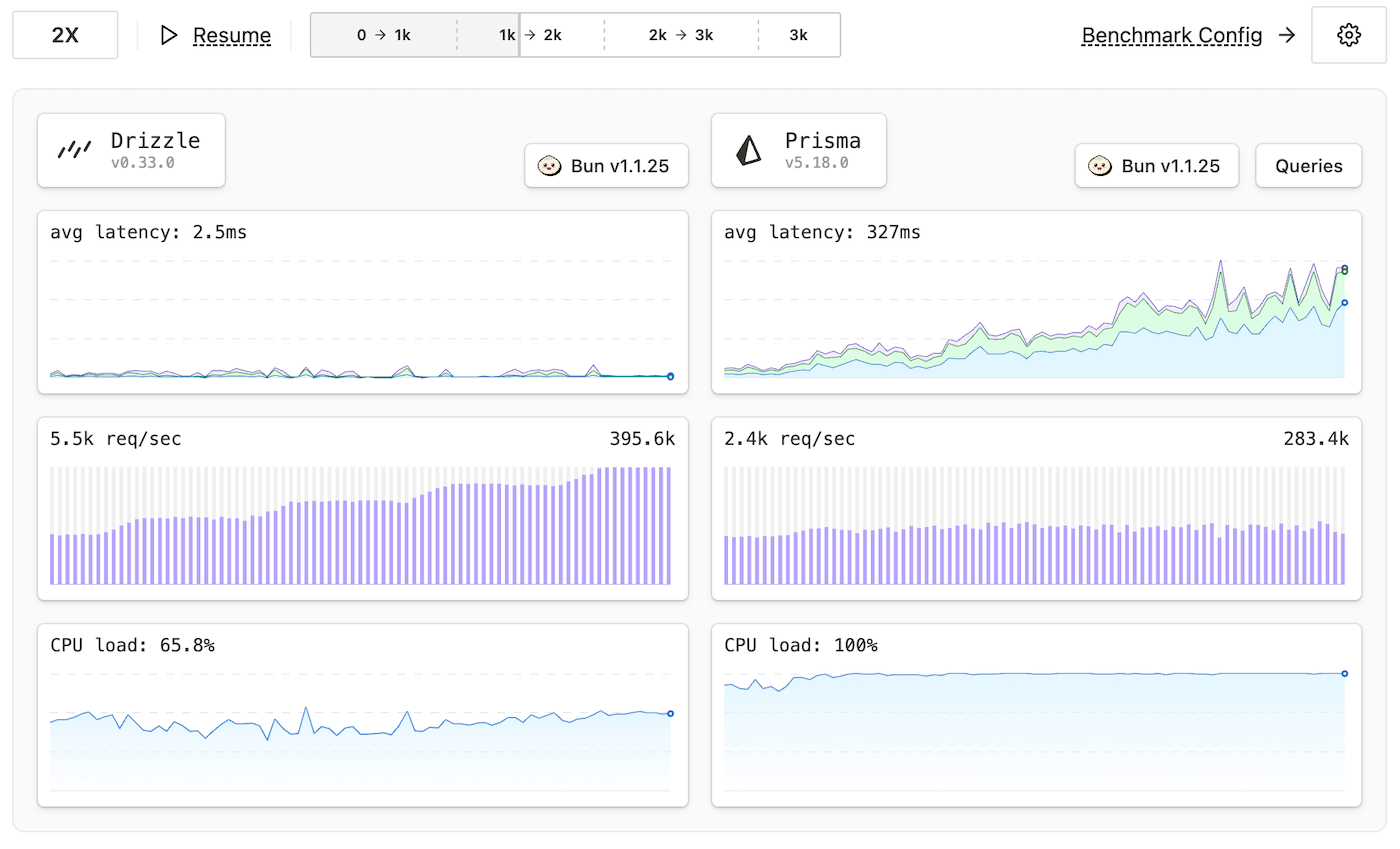Click the play triangle icon beside Resume

click(x=169, y=36)
